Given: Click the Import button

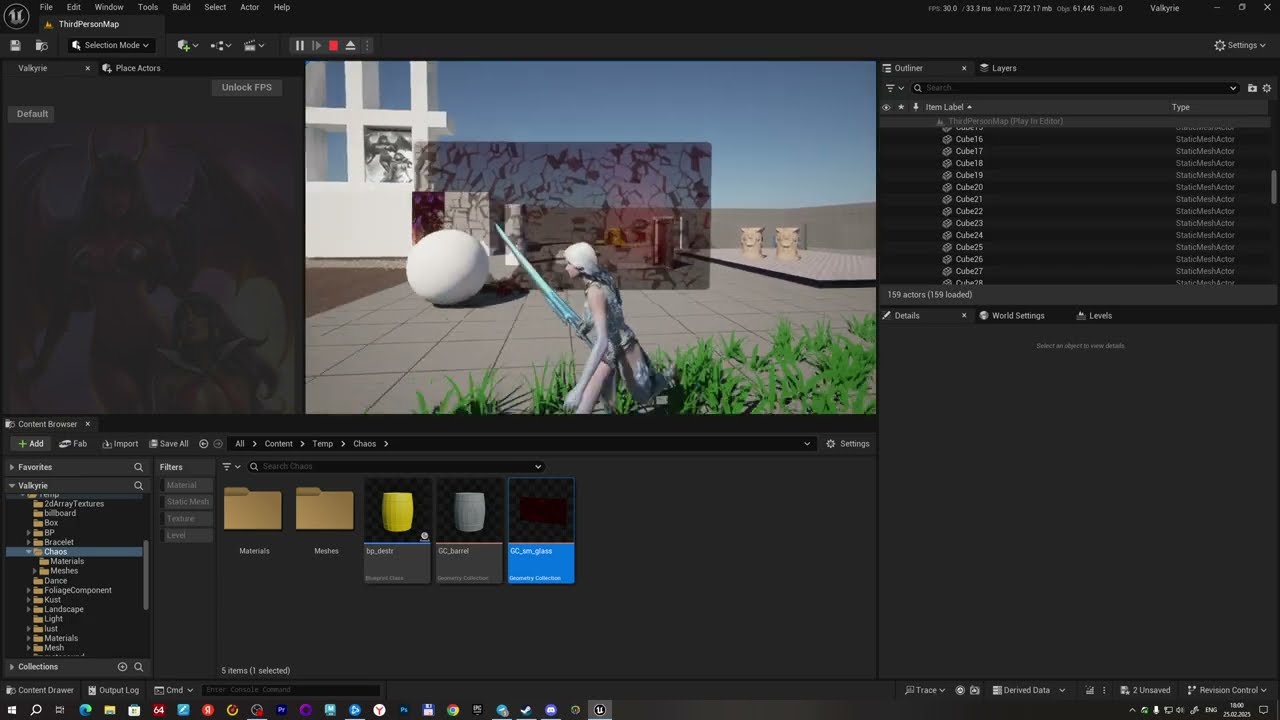Looking at the screenshot, I should pos(119,444).
